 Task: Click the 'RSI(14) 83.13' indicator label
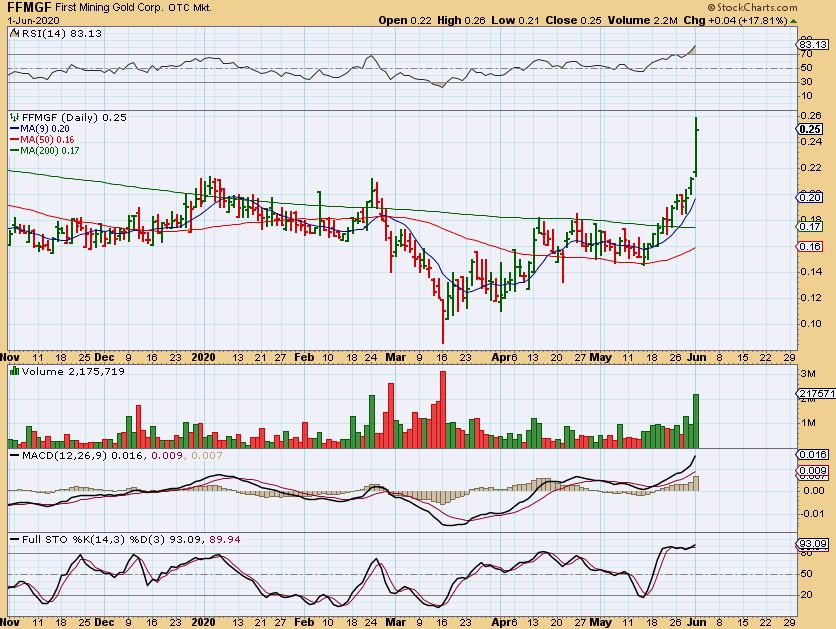(x=61, y=34)
